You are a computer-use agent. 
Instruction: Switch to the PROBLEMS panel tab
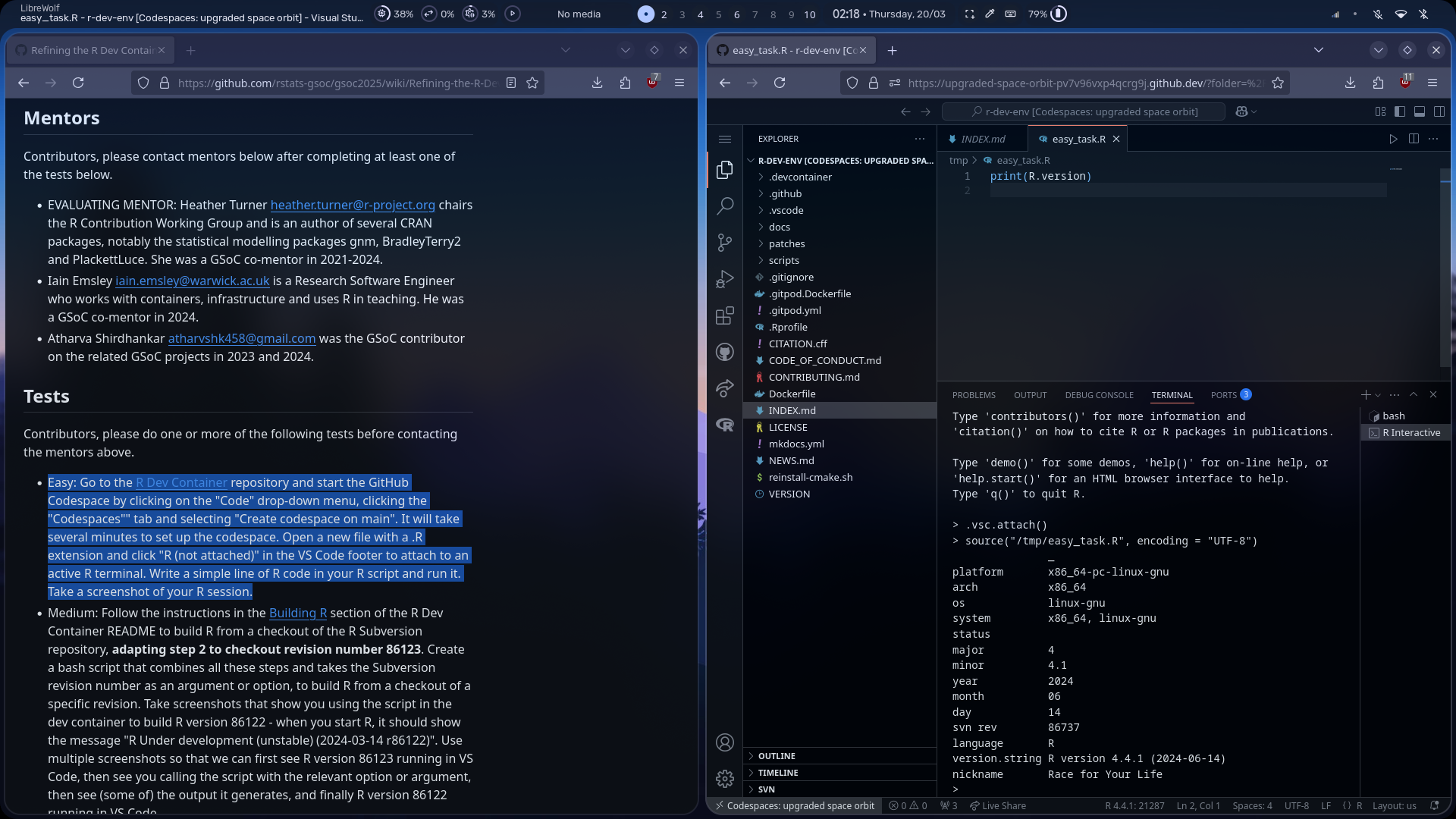click(974, 395)
